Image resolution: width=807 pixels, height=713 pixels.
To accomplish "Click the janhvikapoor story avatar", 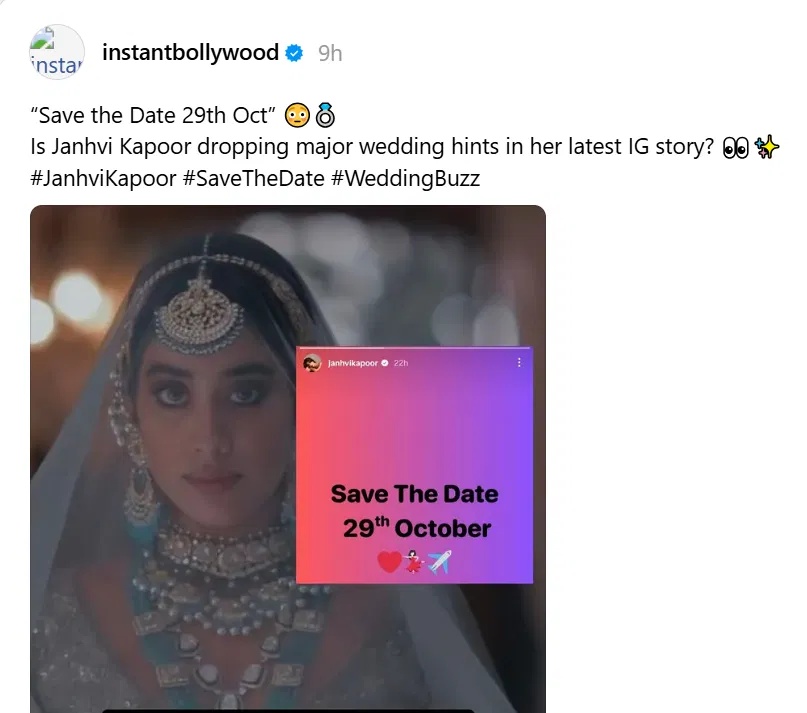I will click(x=312, y=362).
